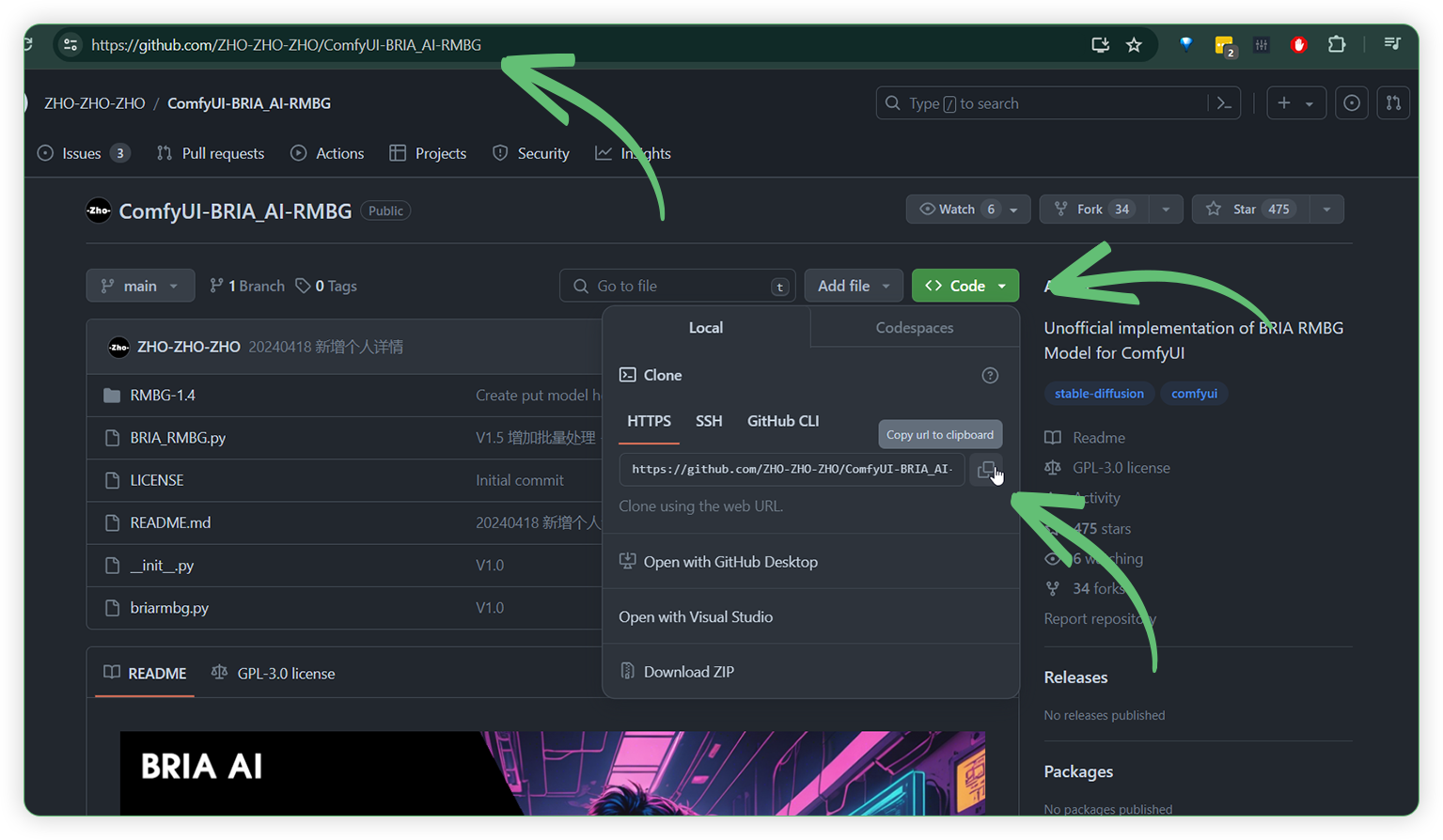1443x840 pixels.
Task: Click the bookmark star in address bar
Action: point(1134,45)
